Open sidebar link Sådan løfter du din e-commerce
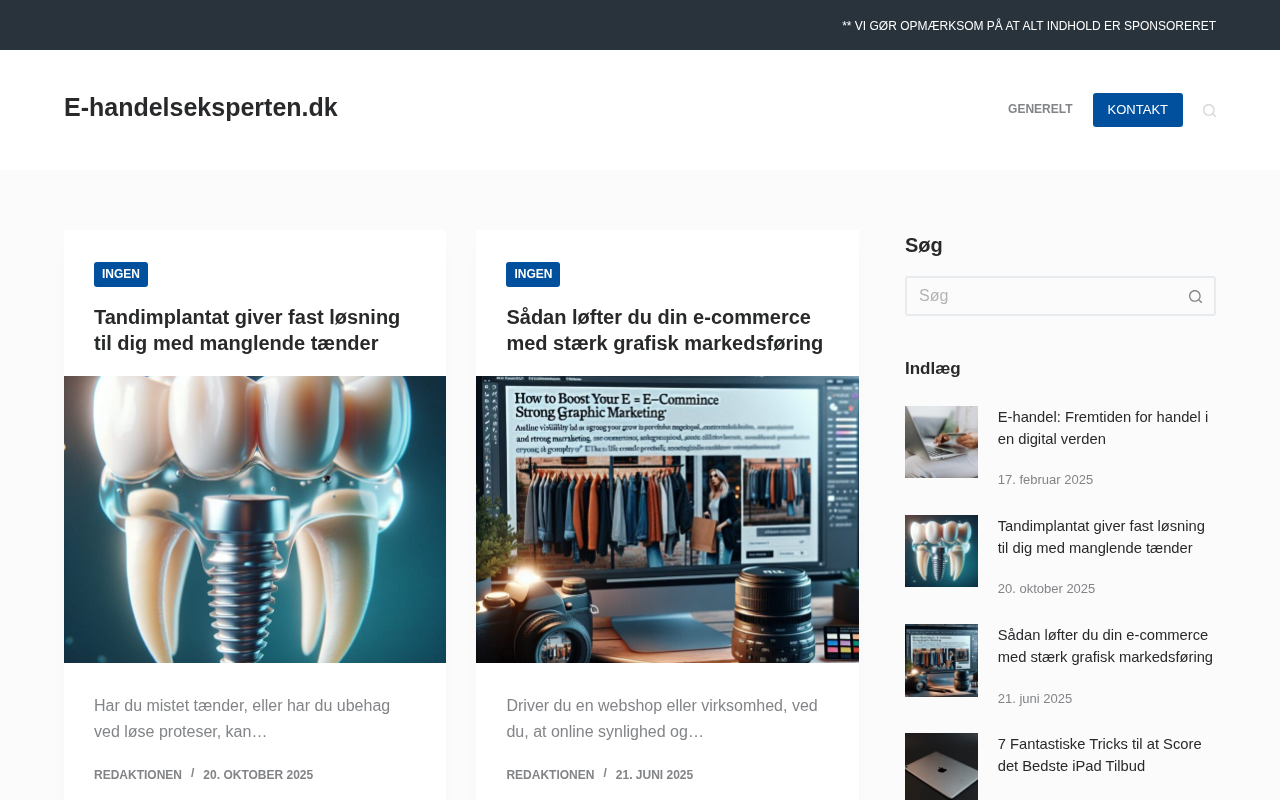This screenshot has width=1280, height=800. click(x=1105, y=646)
